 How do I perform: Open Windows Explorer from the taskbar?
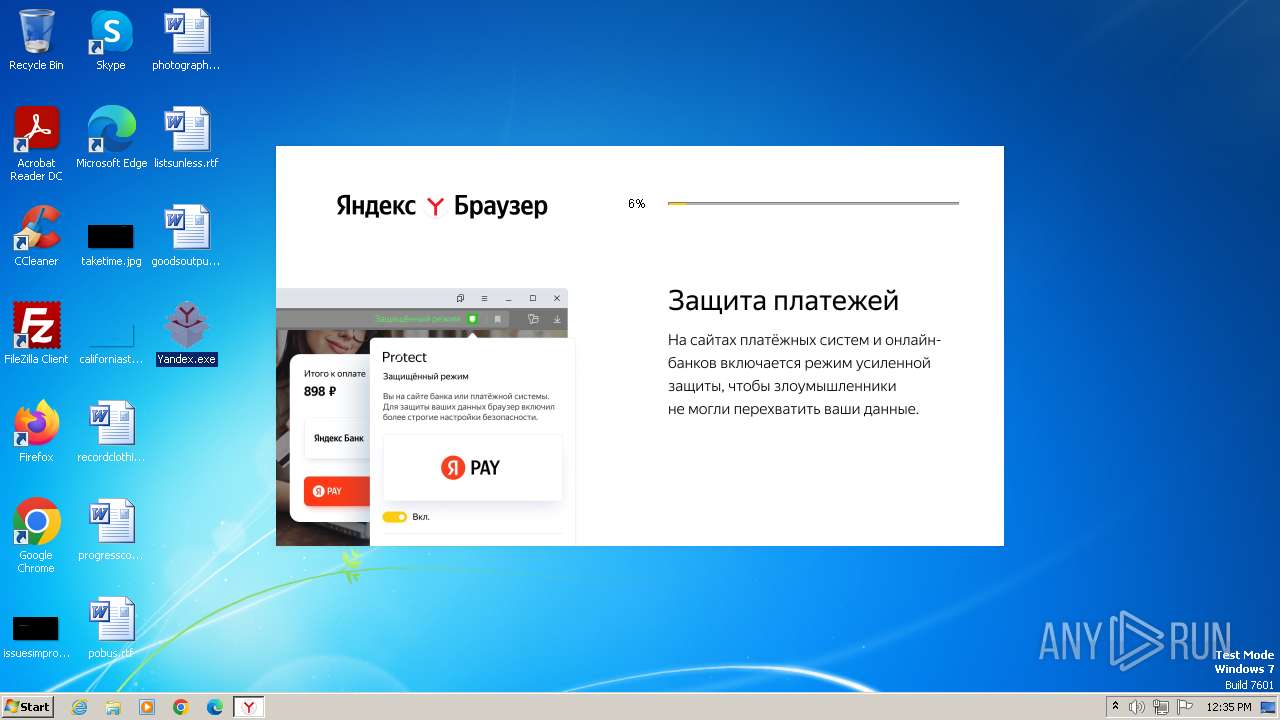pyautogui.click(x=113, y=707)
